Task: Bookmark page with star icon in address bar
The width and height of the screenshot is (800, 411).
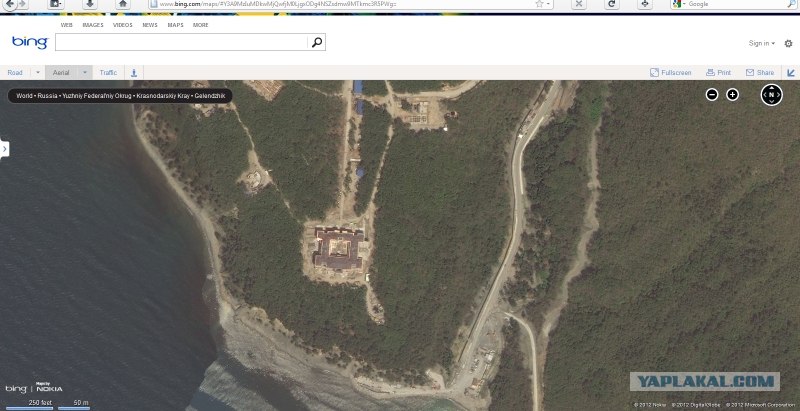Action: point(539,4)
